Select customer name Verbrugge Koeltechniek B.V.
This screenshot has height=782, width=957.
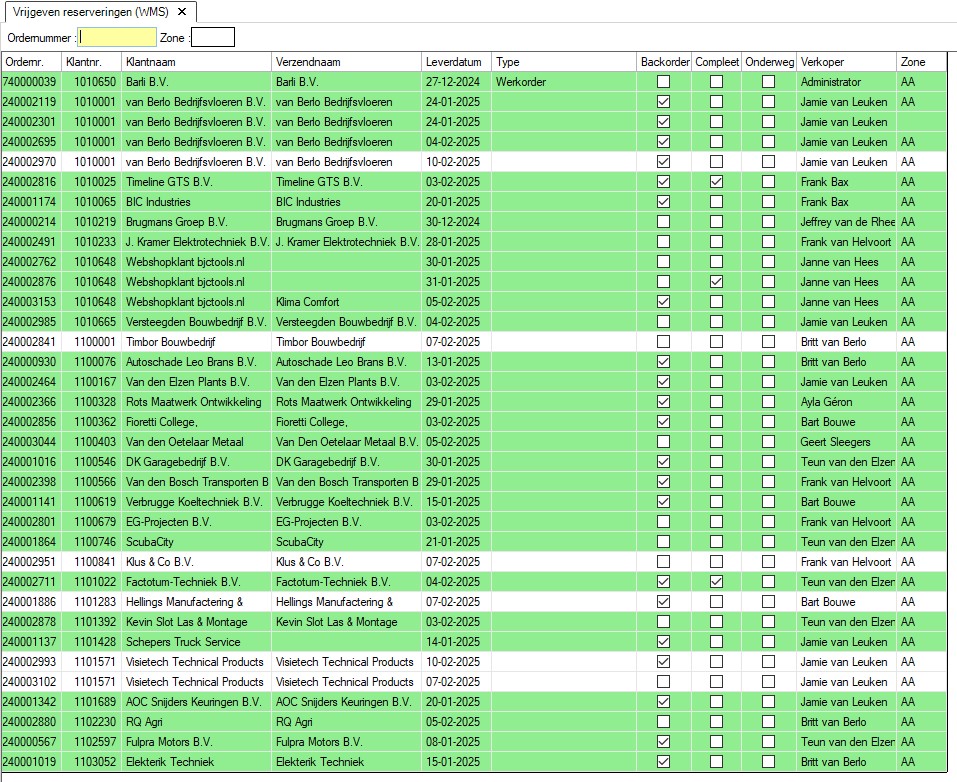(x=194, y=502)
